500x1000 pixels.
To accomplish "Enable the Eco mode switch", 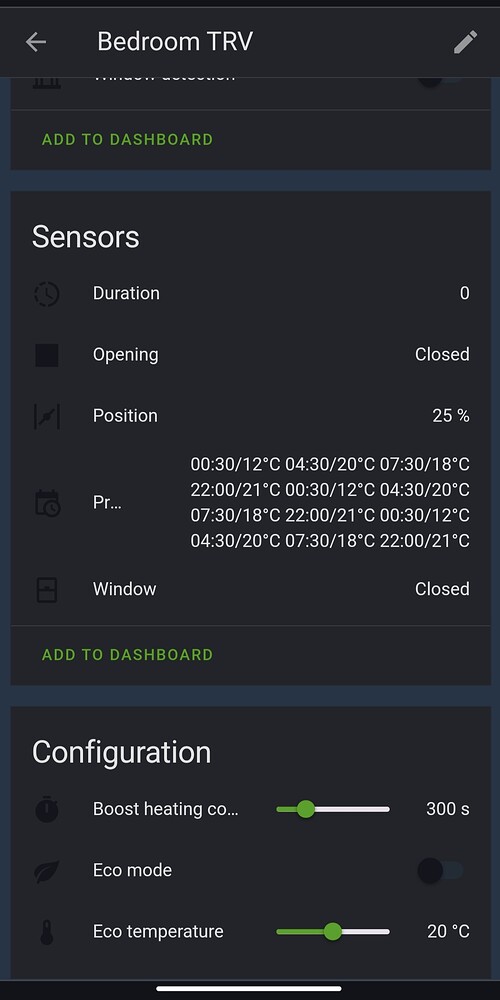I will [440, 871].
